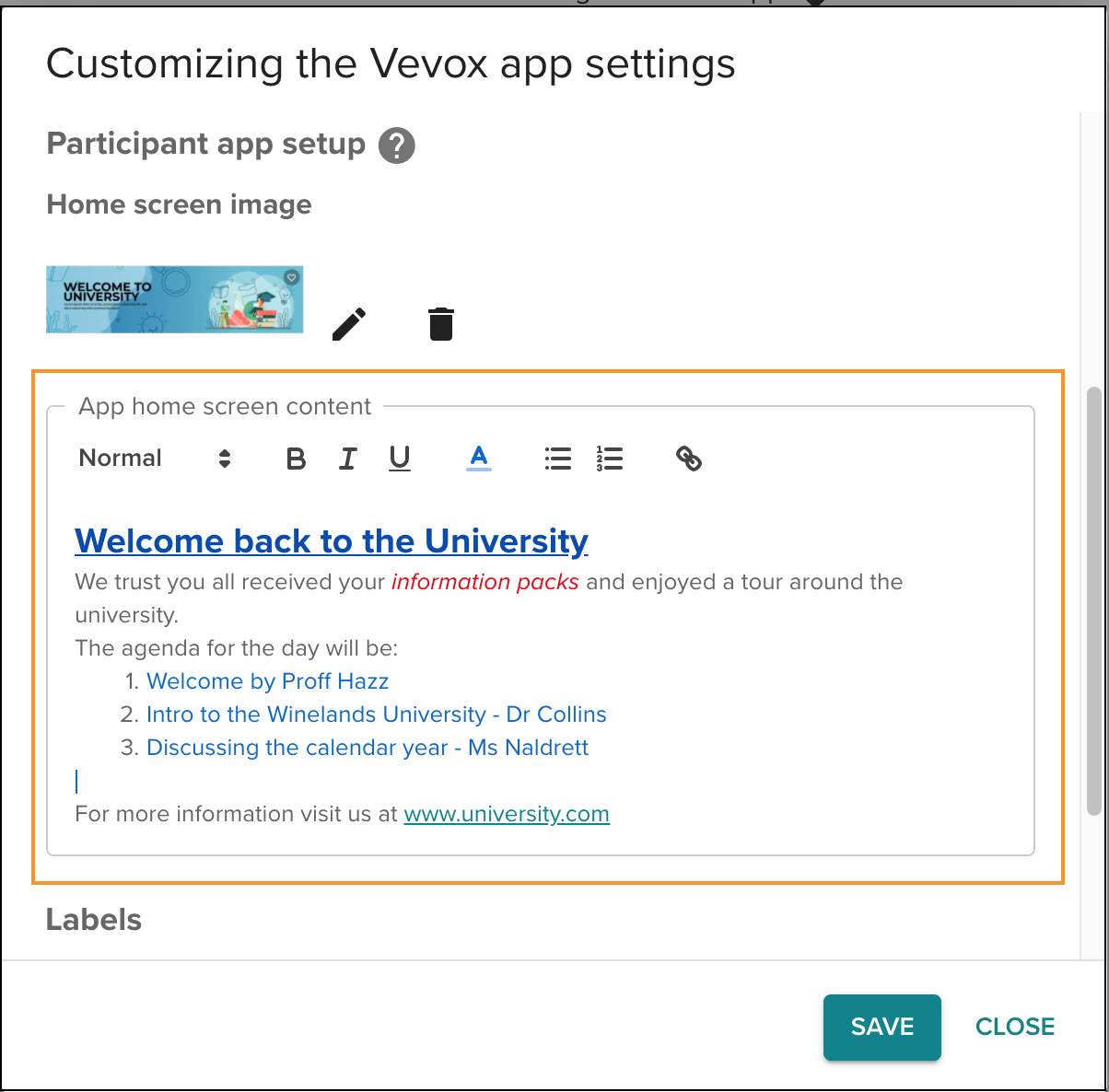Apply italic formatting
The width and height of the screenshot is (1109, 1092).
pyautogui.click(x=347, y=458)
